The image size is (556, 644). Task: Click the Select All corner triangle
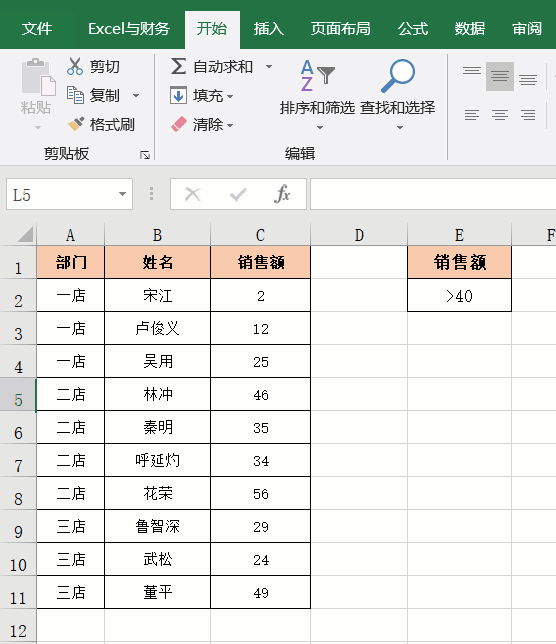[25, 235]
